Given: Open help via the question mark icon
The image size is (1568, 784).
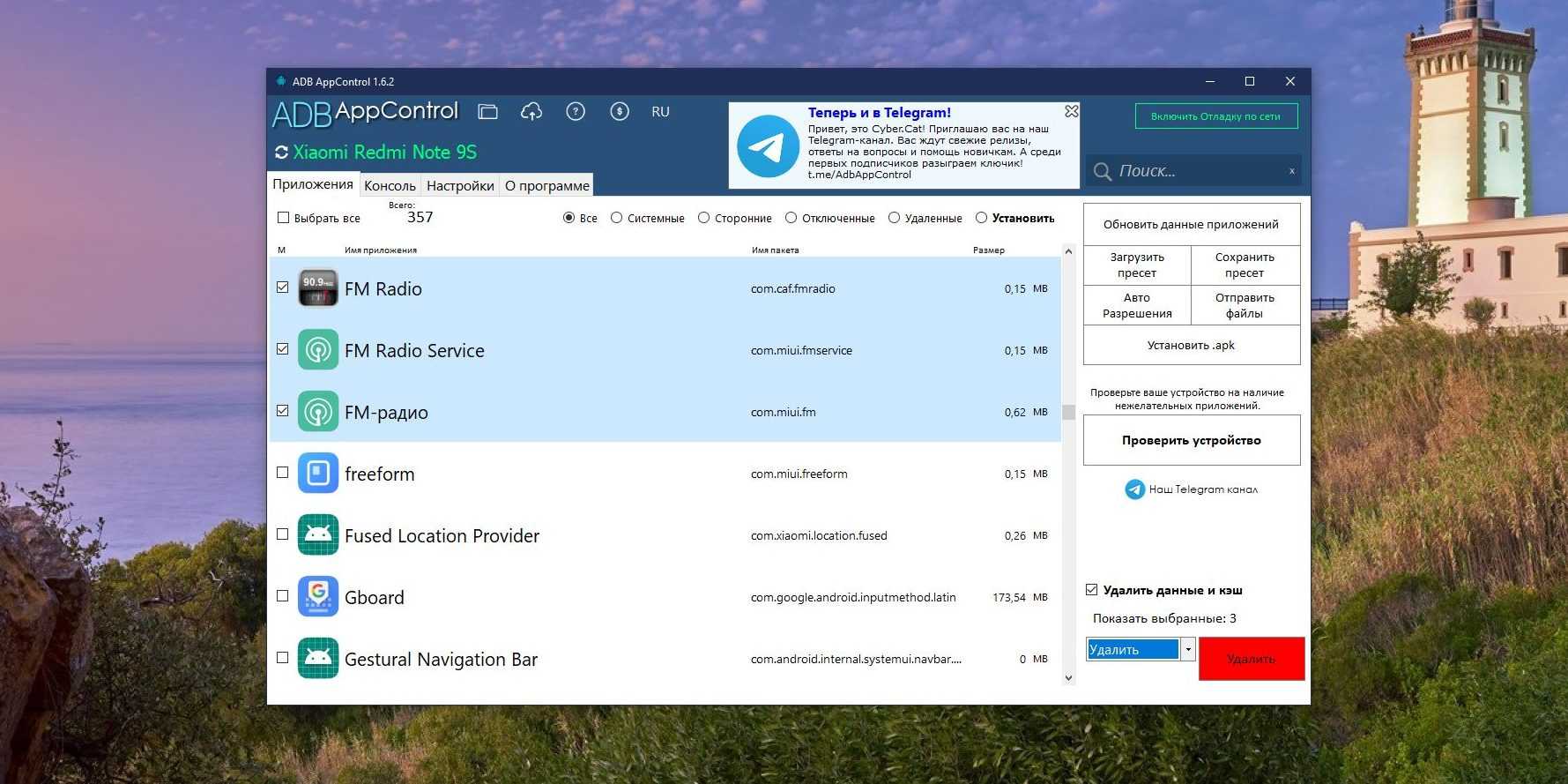Looking at the screenshot, I should coord(576,112).
